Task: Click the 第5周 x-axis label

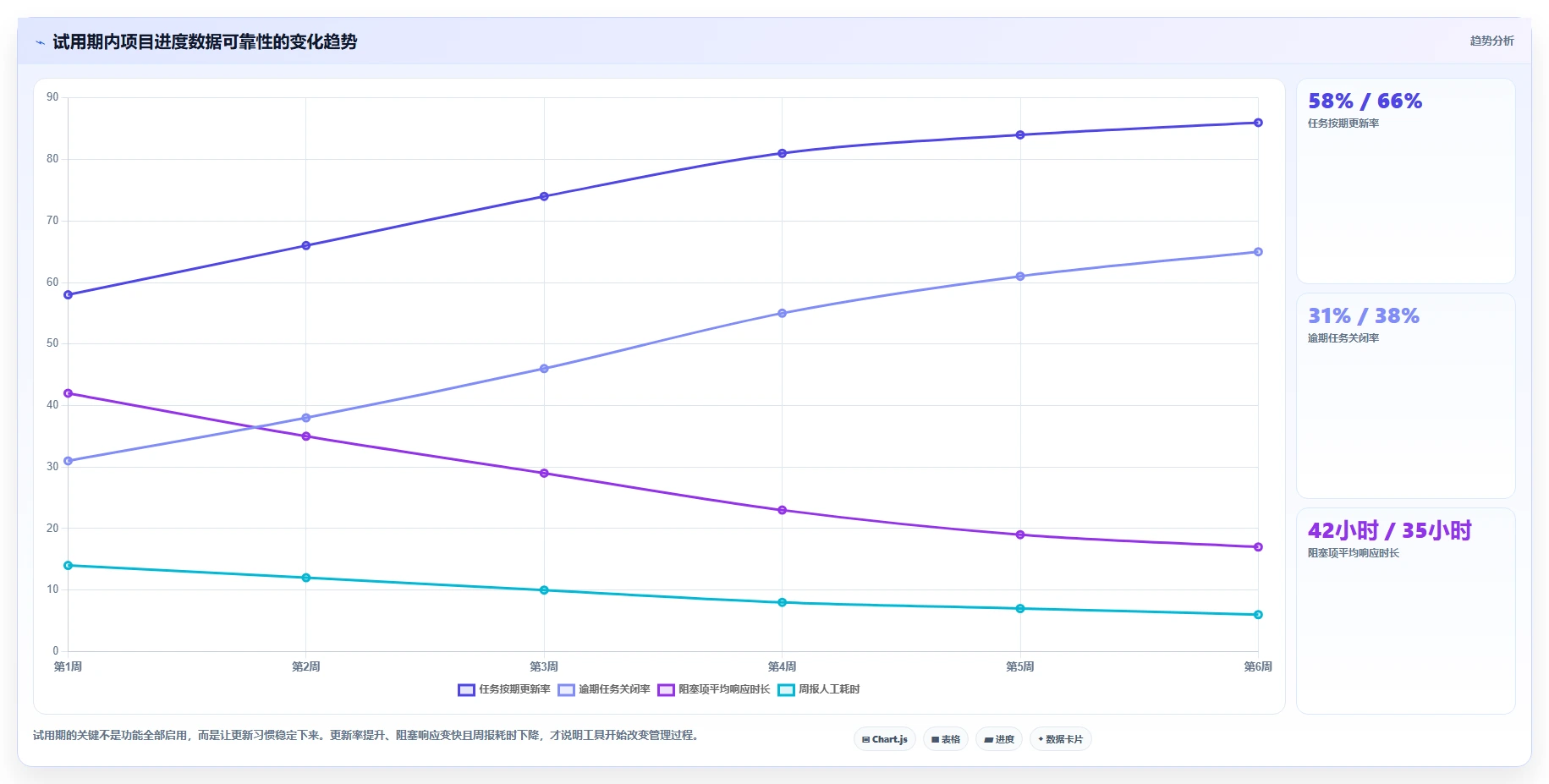Action: [x=1020, y=666]
